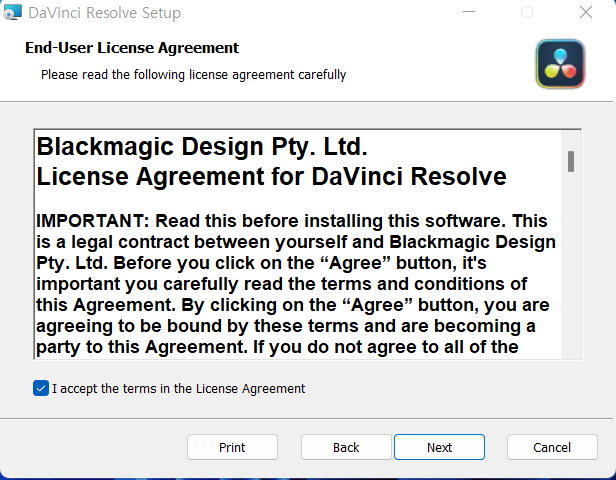Click the 'End-User License Agreement' title
616x480 pixels.
click(132, 48)
